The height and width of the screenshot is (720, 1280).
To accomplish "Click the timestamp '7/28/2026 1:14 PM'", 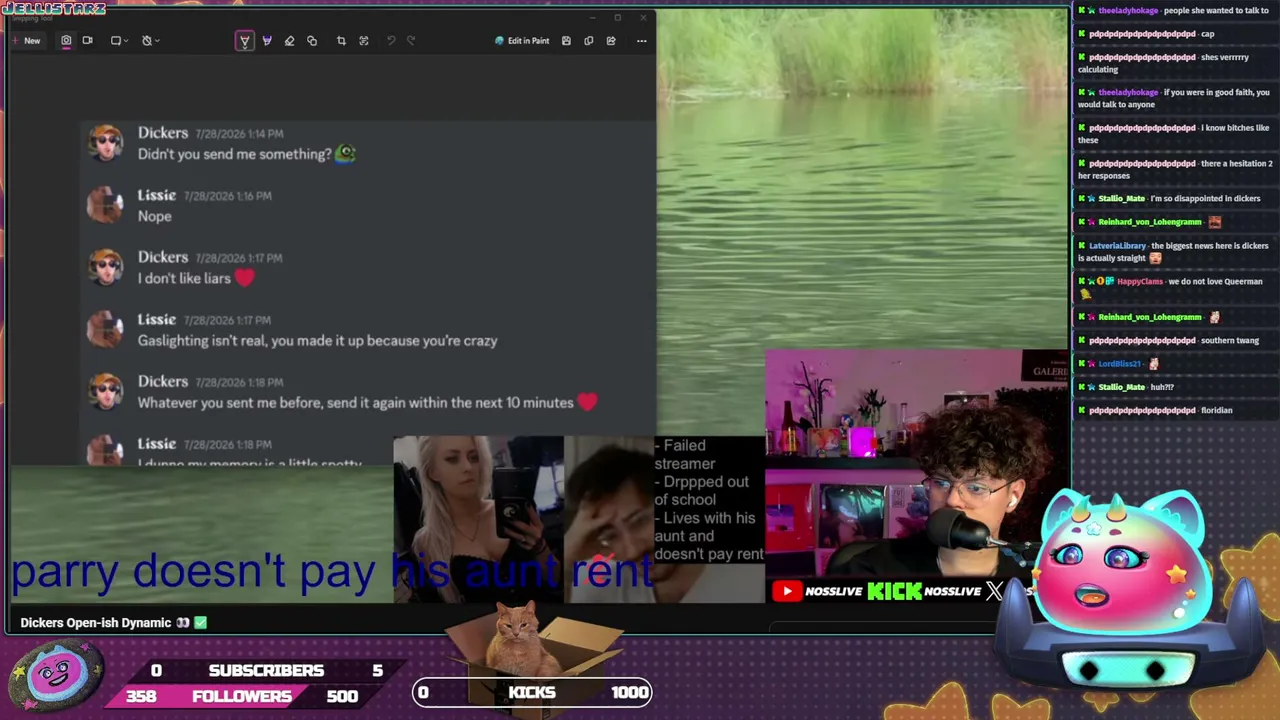I will [x=239, y=133].
